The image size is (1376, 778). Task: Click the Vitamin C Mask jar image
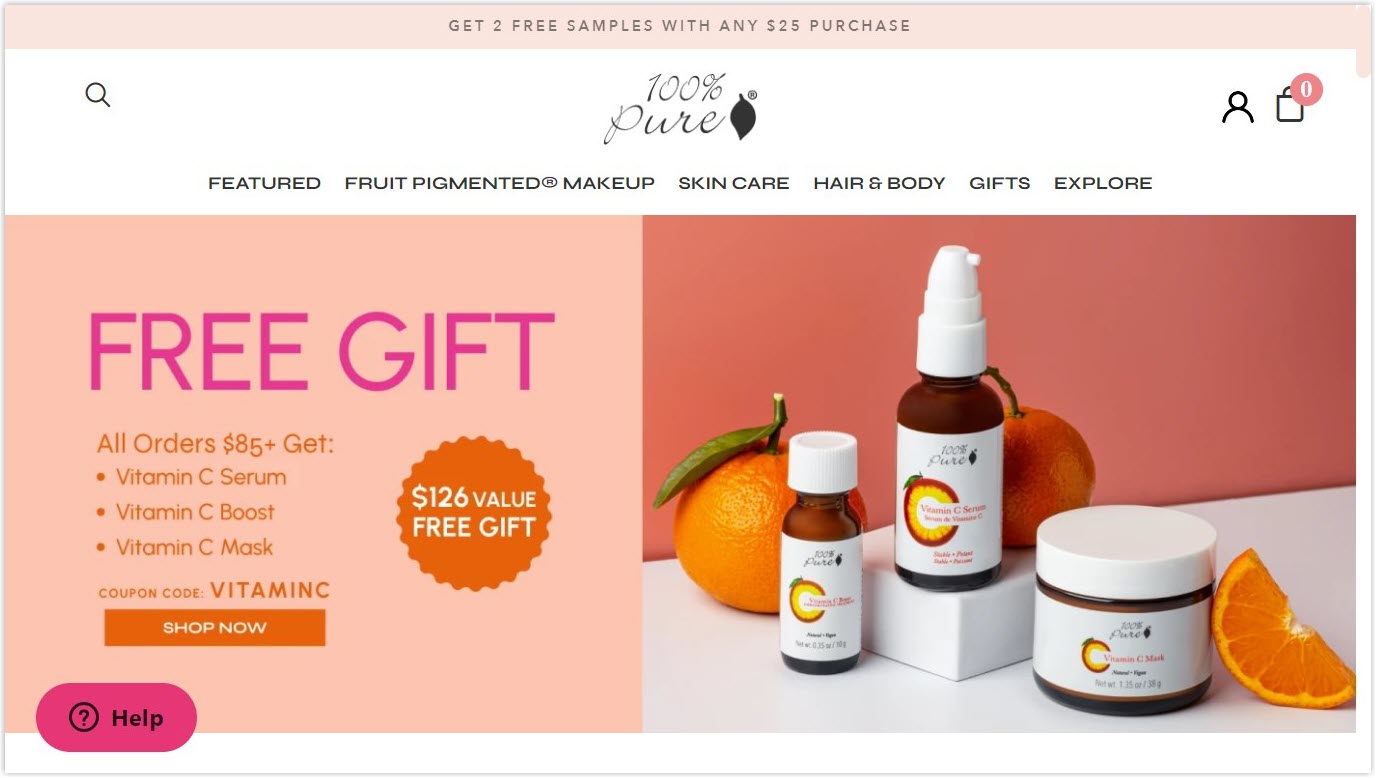pyautogui.click(x=1125, y=610)
